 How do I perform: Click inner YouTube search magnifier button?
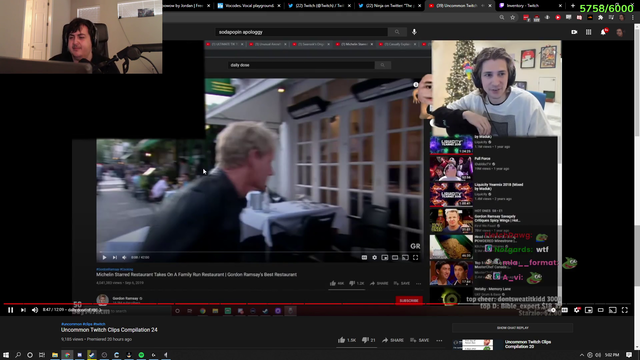(x=382, y=65)
